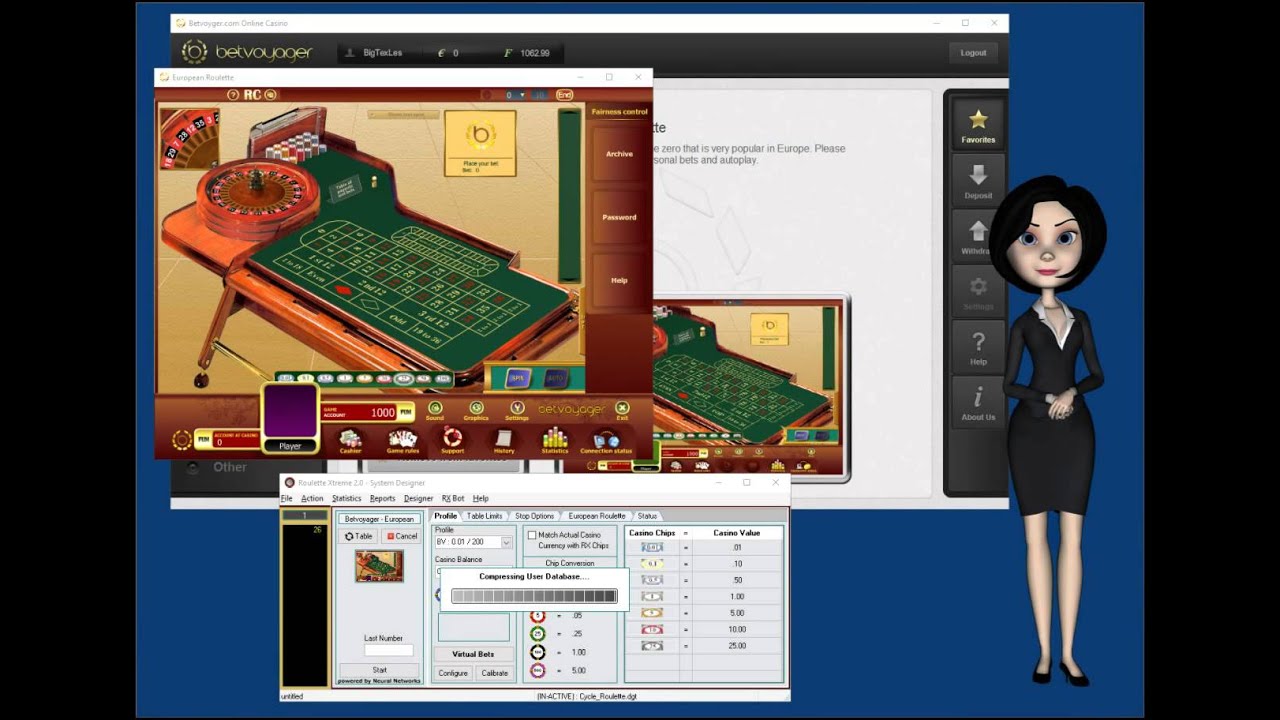Screen dimensions: 1280x720
Task: Click the BigTexLes username in header
Action: click(382, 53)
